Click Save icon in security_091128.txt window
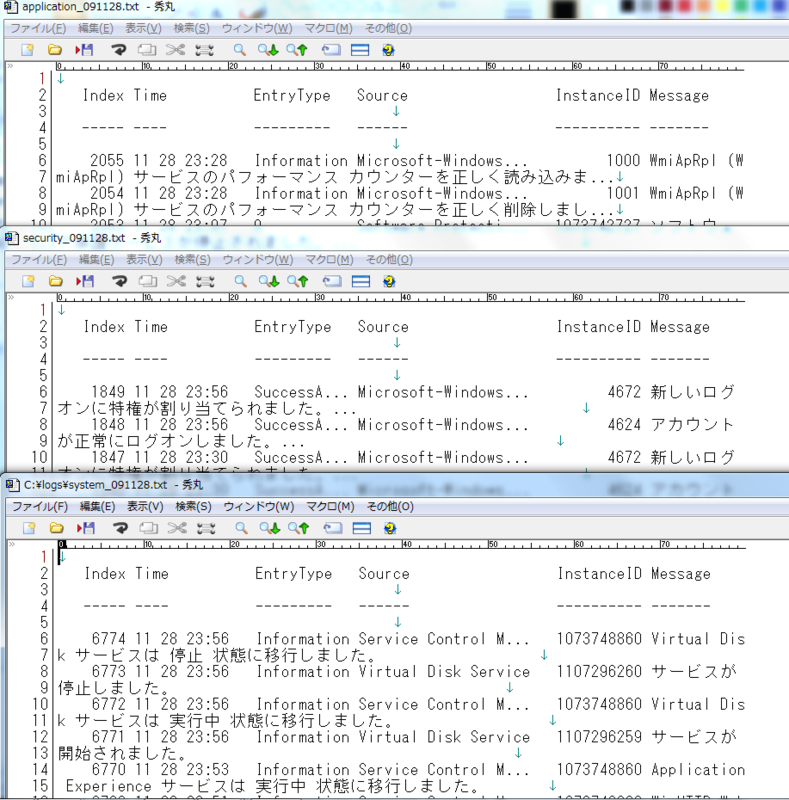 85,281
